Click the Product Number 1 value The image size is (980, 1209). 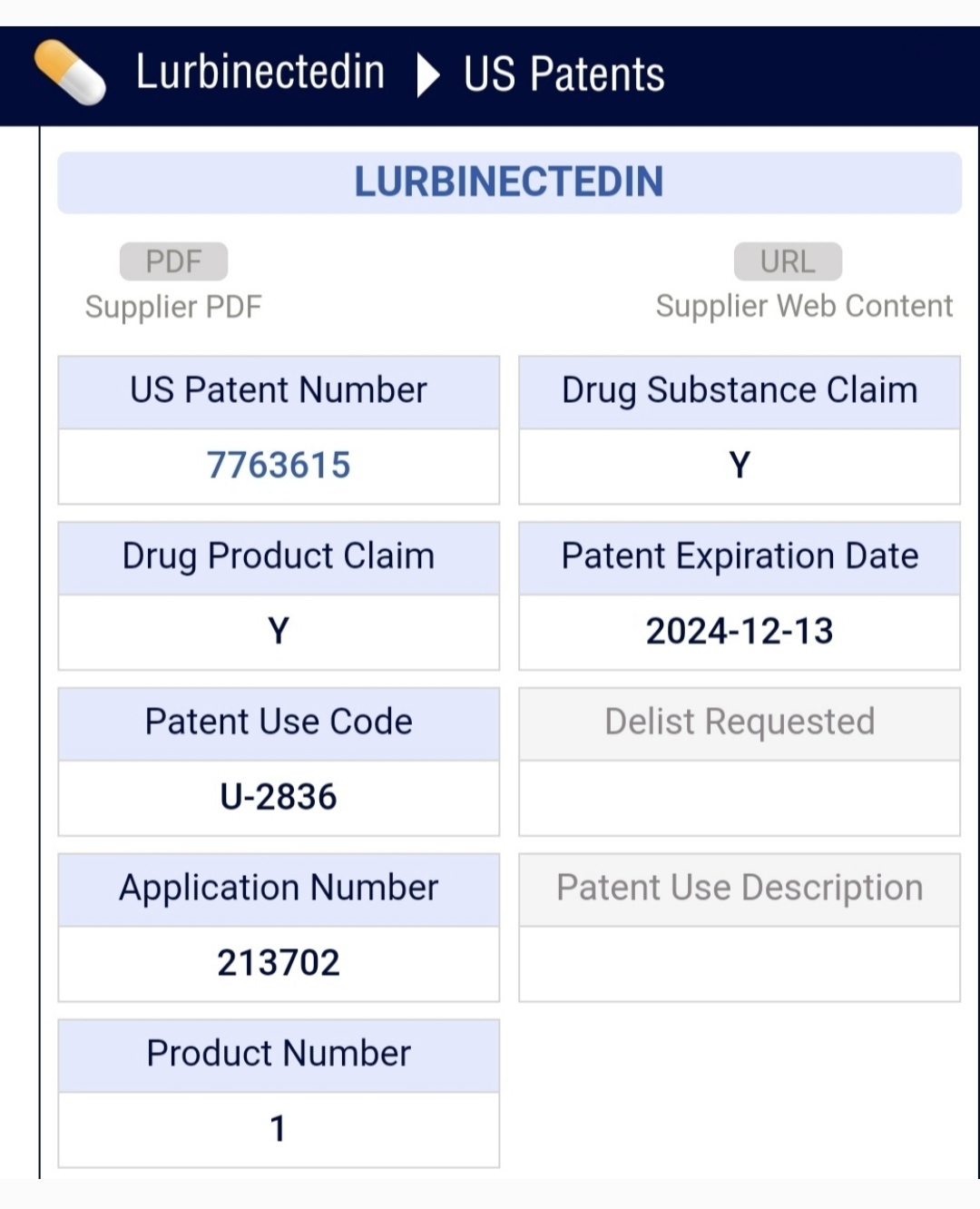click(x=279, y=1131)
